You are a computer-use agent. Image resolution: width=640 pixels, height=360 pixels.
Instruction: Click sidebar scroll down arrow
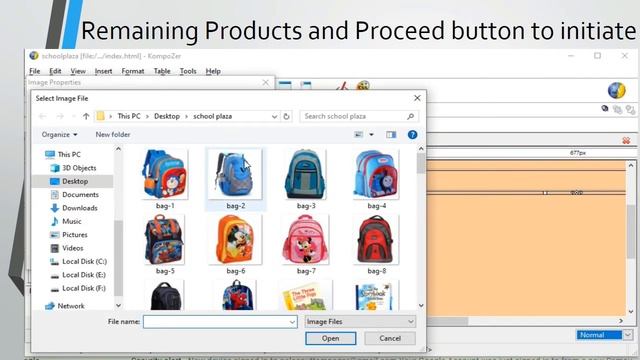[x=118, y=305]
